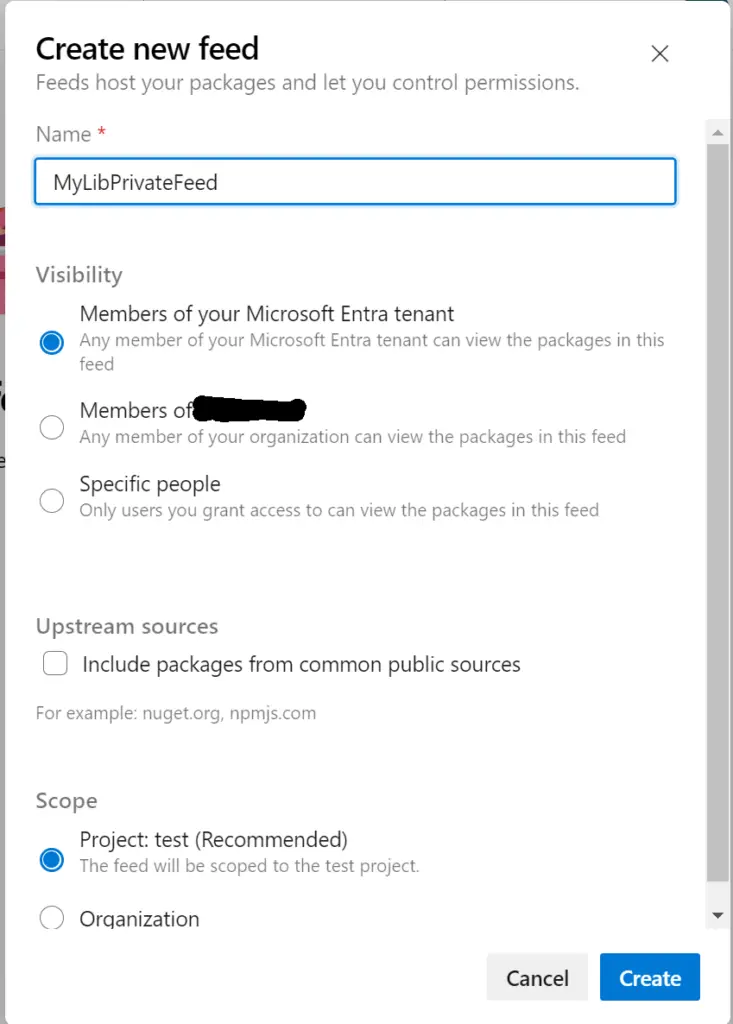This screenshot has width=733, height=1024.
Task: Select Project: test scope radio button
Action: point(52,860)
